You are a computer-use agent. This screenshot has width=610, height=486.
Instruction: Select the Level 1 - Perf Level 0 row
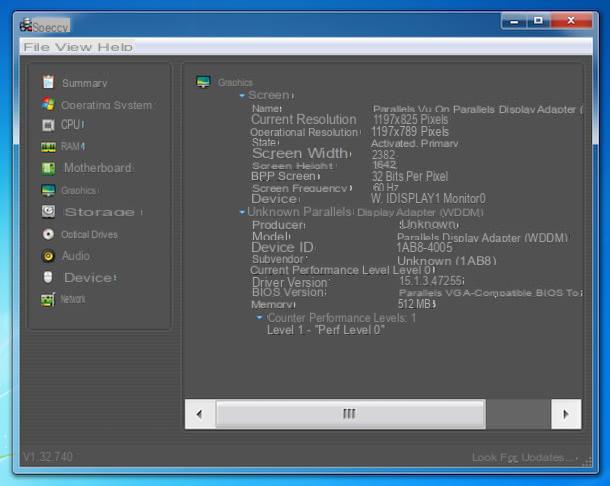pyautogui.click(x=325, y=330)
